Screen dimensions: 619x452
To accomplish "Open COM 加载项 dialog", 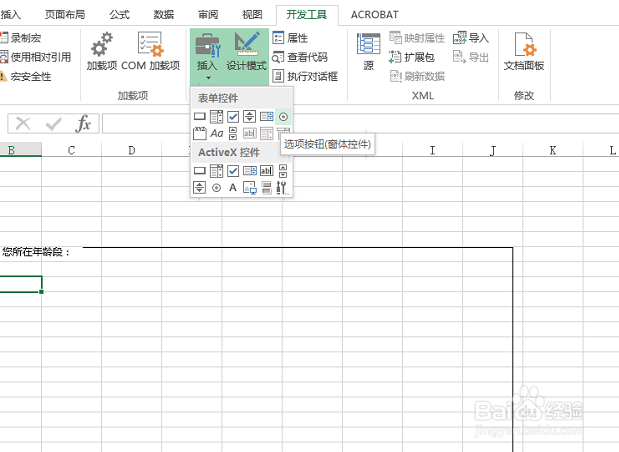I will tap(150, 51).
